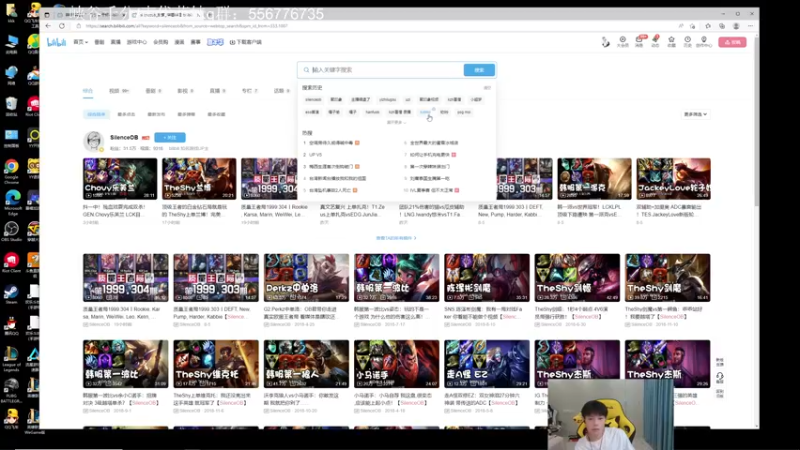Switch to the 专栏 results tab

click(249, 91)
